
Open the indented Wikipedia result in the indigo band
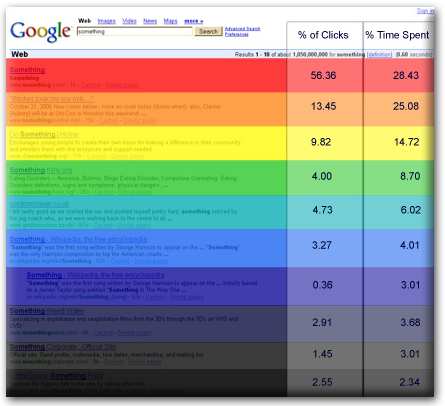click(95, 275)
